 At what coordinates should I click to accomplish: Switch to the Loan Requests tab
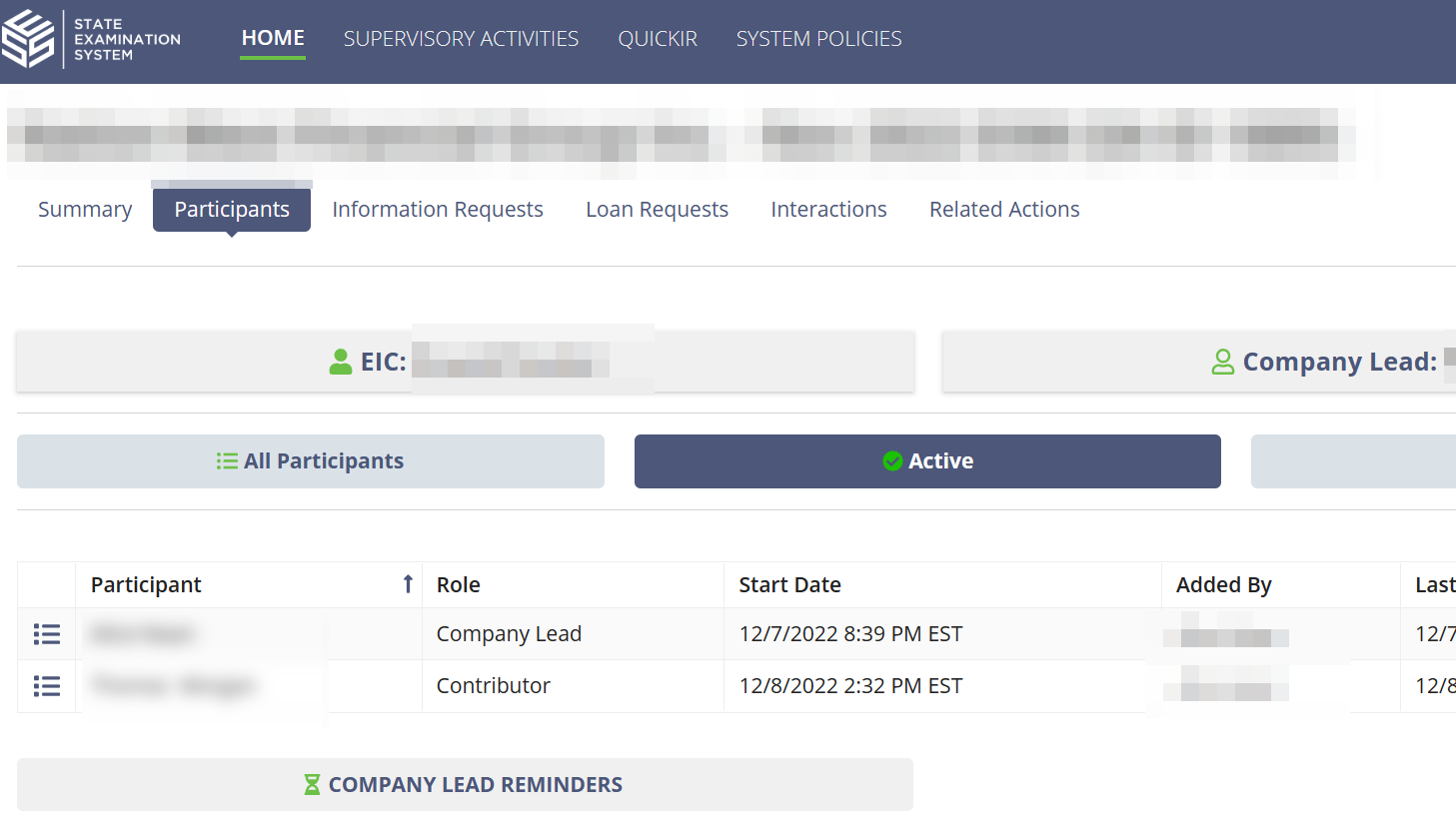point(657,210)
